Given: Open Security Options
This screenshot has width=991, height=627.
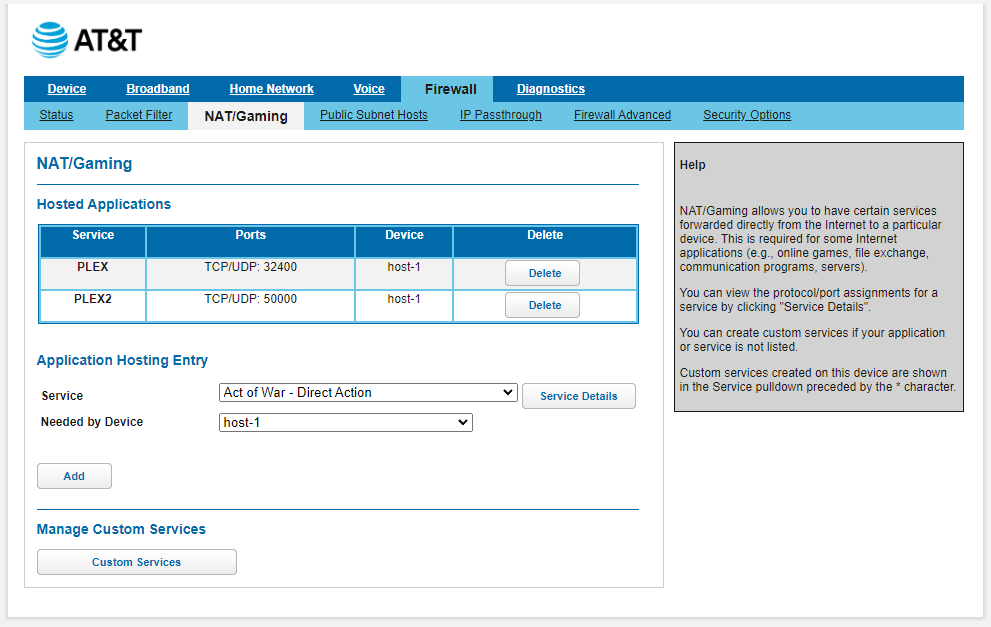Looking at the screenshot, I should pos(746,115).
